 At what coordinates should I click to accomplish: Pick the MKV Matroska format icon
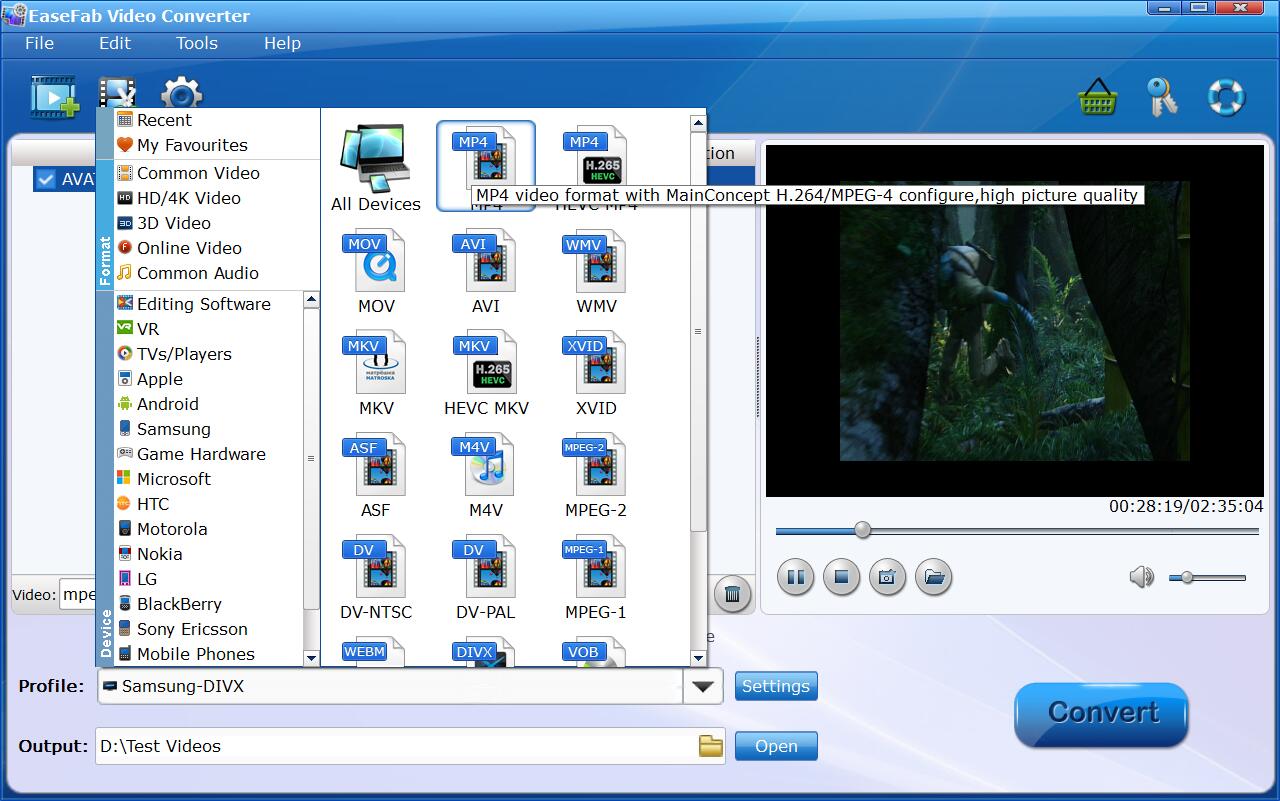pyautogui.click(x=376, y=374)
